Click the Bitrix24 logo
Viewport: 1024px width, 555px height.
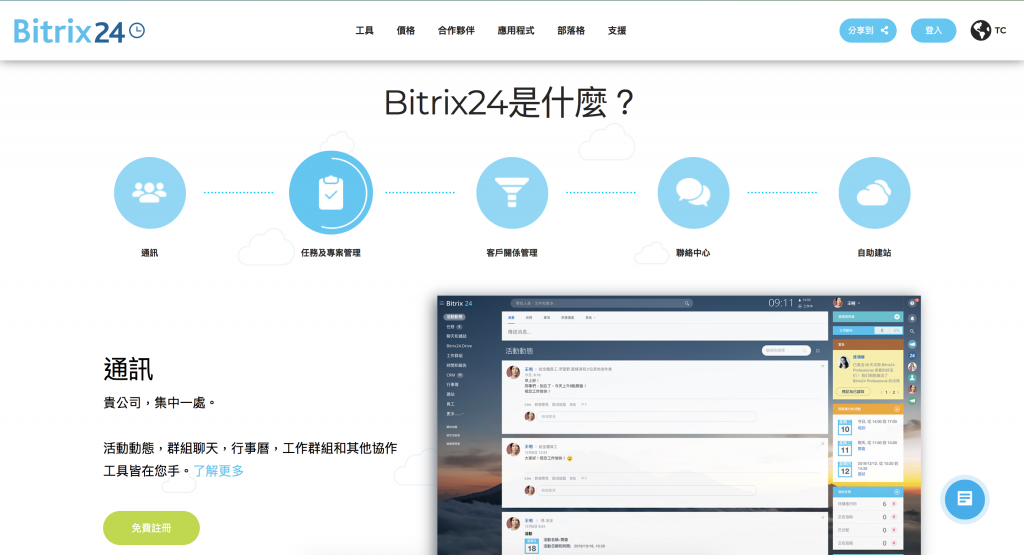79,31
